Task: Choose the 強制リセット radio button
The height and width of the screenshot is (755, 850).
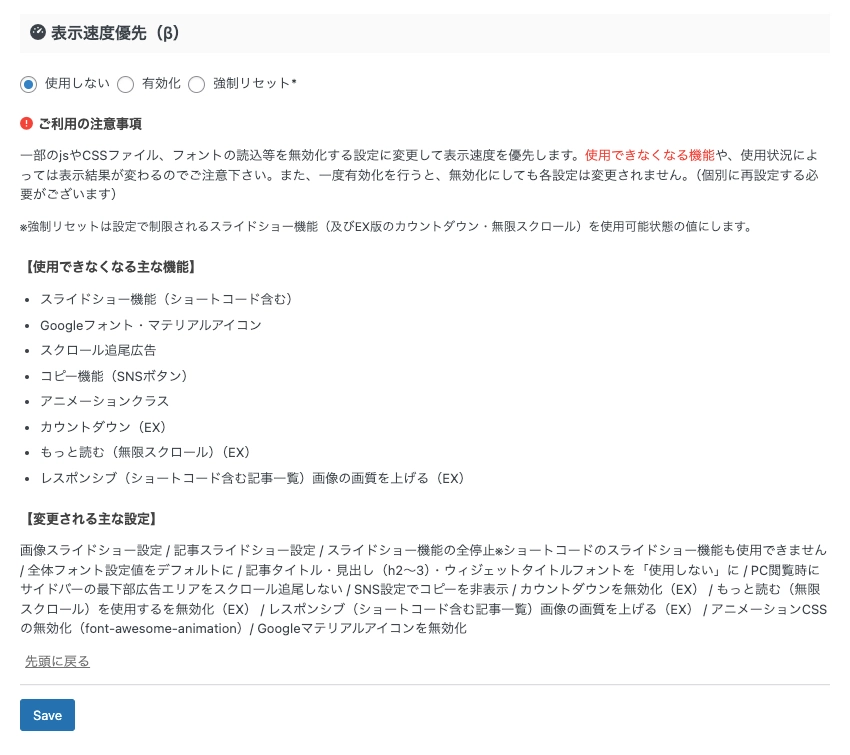Action: [197, 85]
